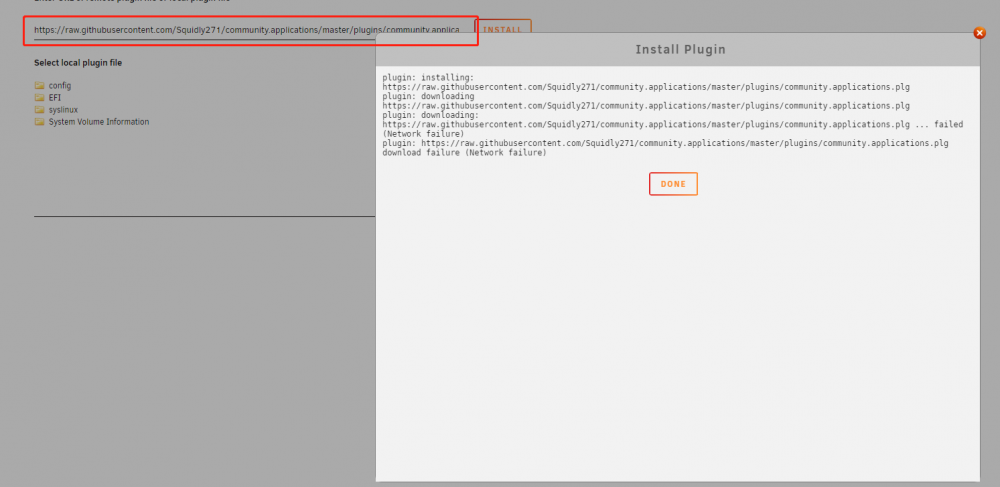Click the EFI folder icon
This screenshot has width=1000, height=487.
point(40,98)
